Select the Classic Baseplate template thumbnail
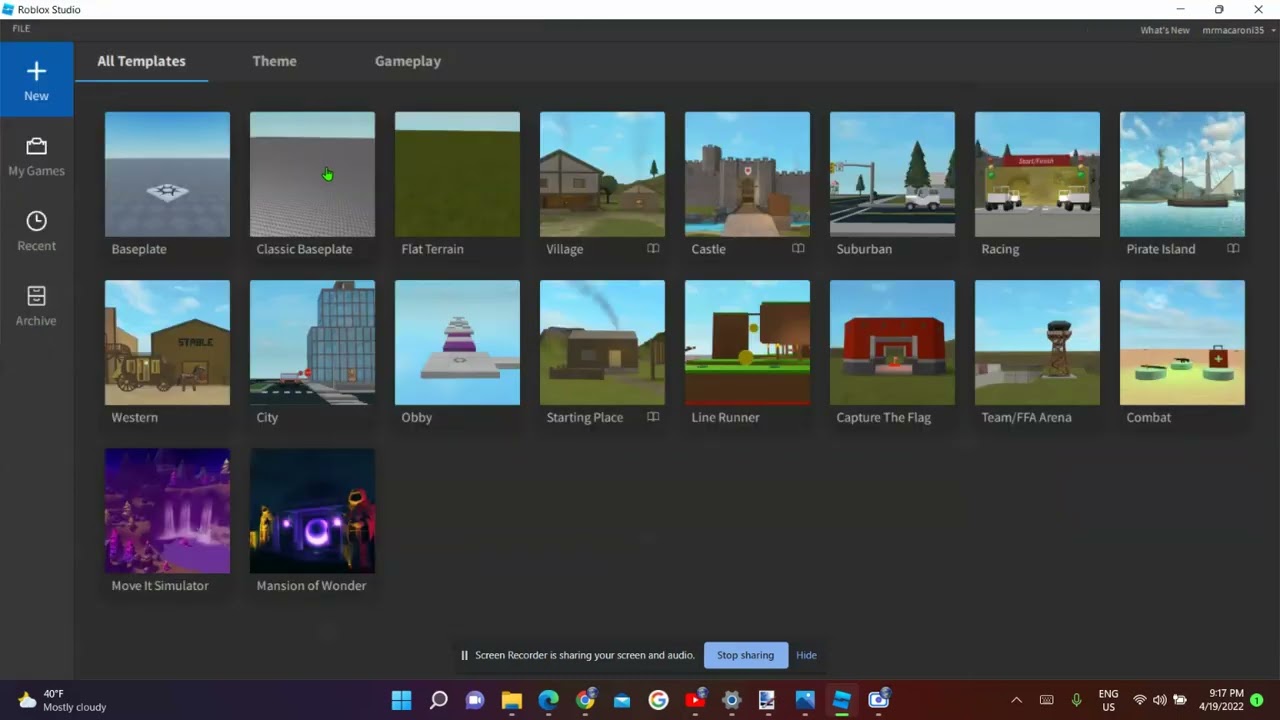 click(x=312, y=174)
